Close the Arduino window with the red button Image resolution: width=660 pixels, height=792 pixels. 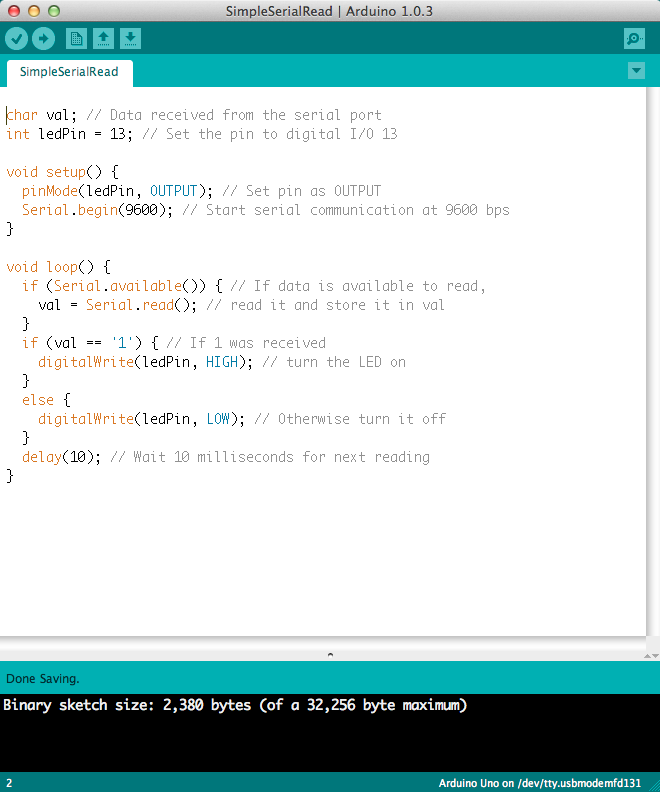[14, 10]
